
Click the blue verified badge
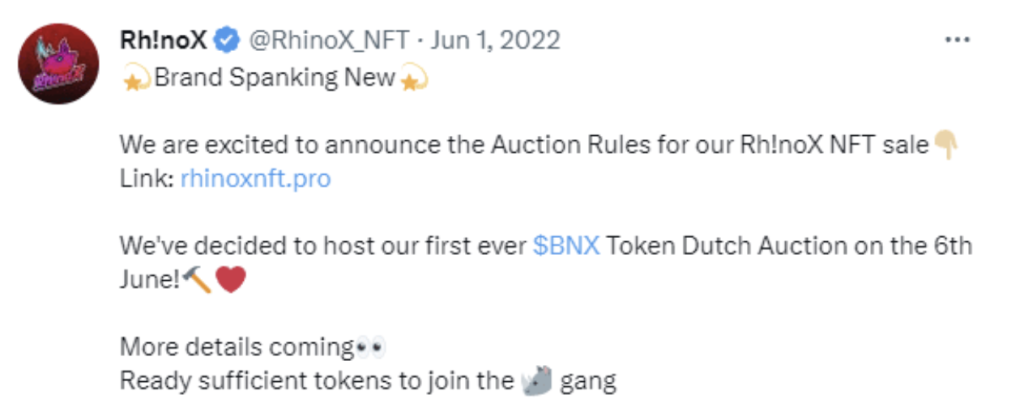pyautogui.click(x=226, y=41)
